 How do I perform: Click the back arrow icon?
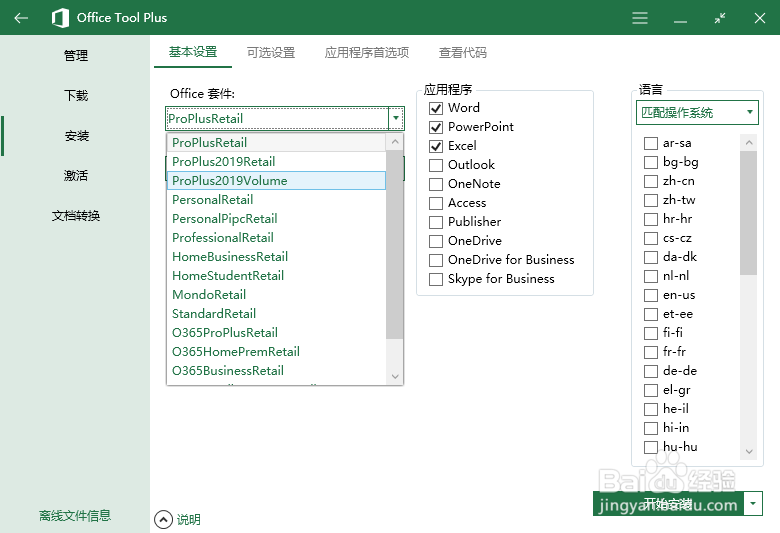(21, 18)
